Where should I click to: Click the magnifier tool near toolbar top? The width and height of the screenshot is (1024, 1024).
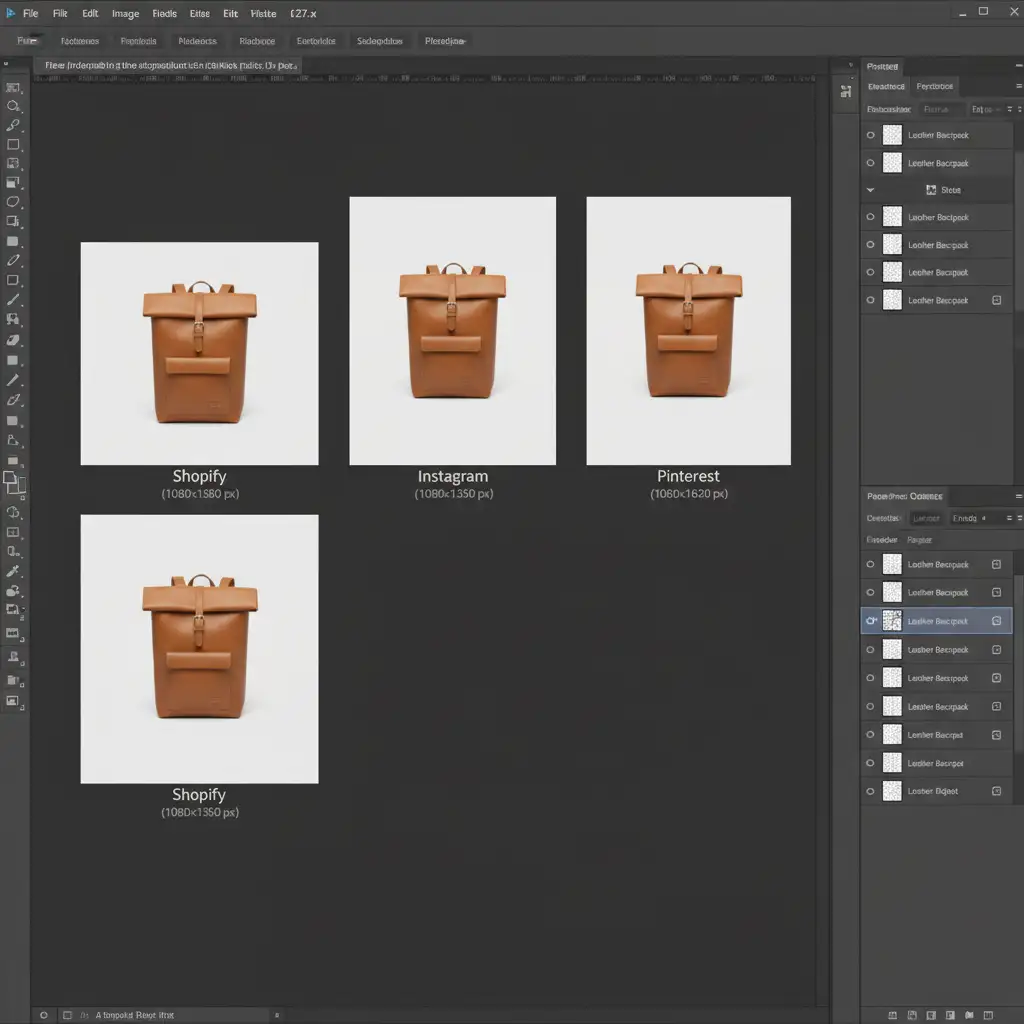click(13, 106)
